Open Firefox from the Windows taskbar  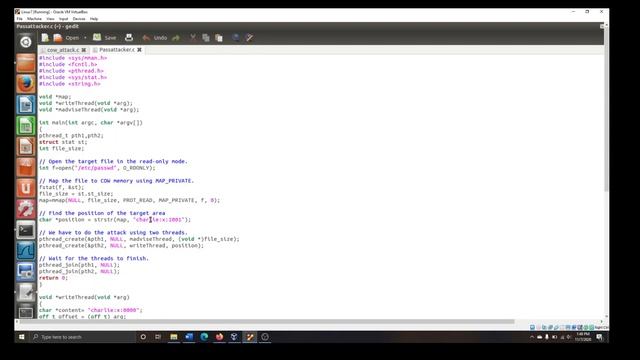(220, 337)
